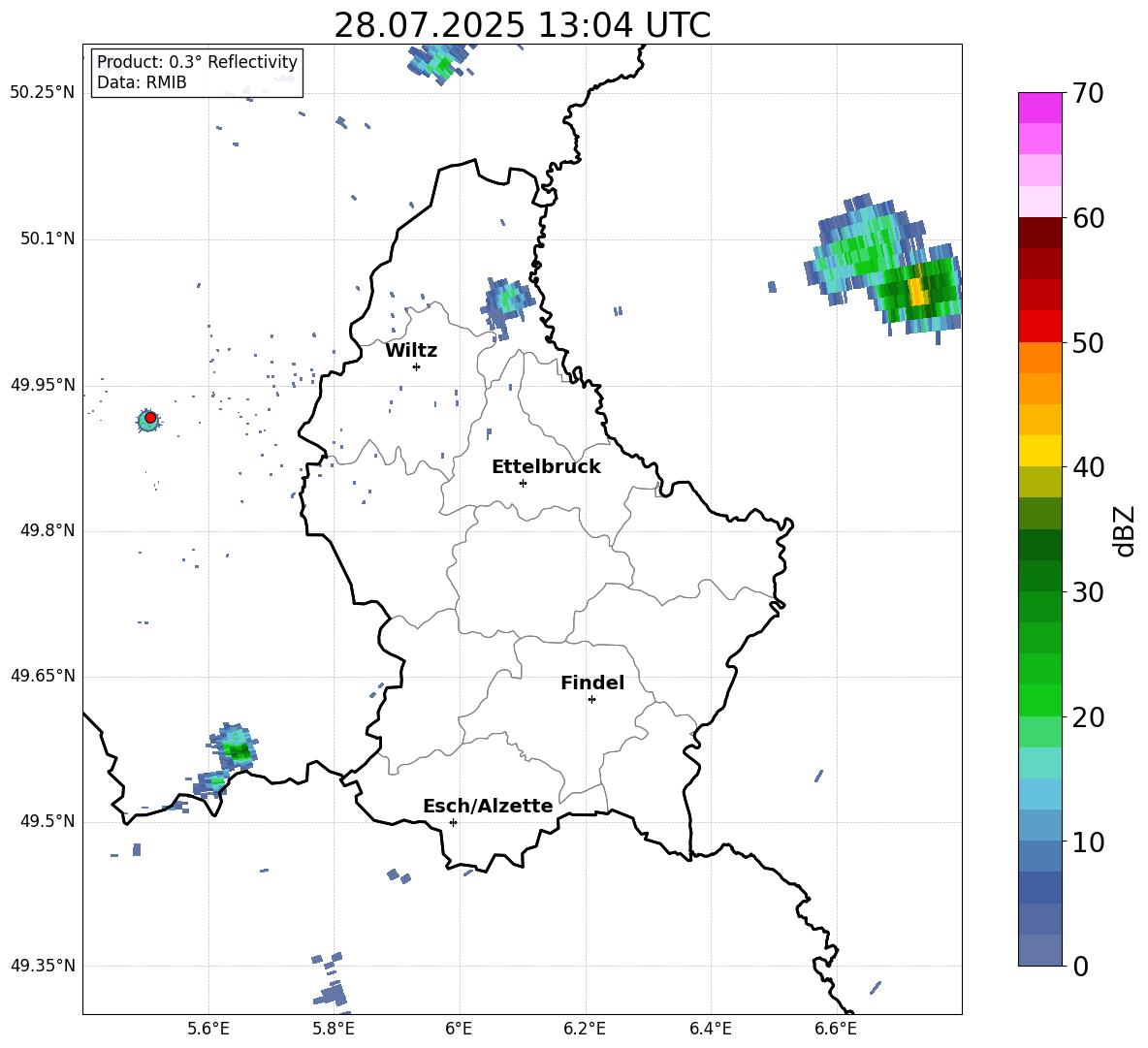This screenshot has height=1048, width=1148.
Task: Click the 6.4°E longitude label
Action: [x=710, y=1029]
